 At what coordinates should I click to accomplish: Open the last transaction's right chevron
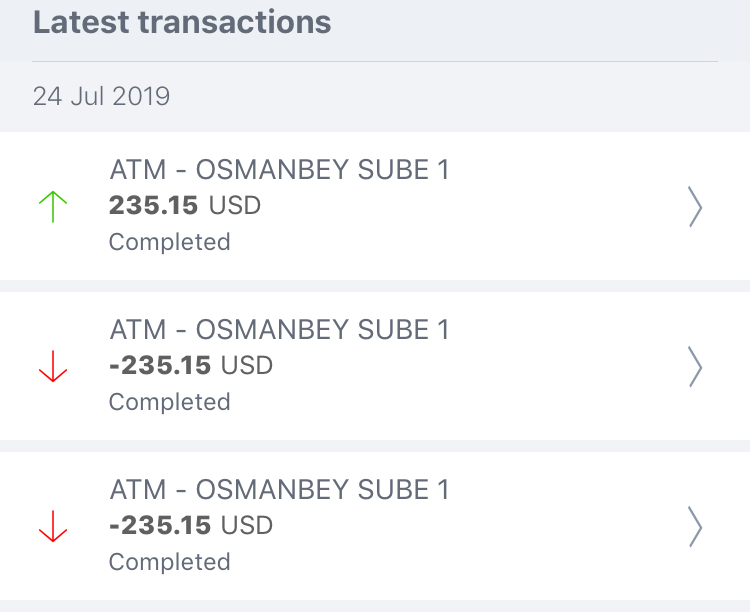pos(695,527)
